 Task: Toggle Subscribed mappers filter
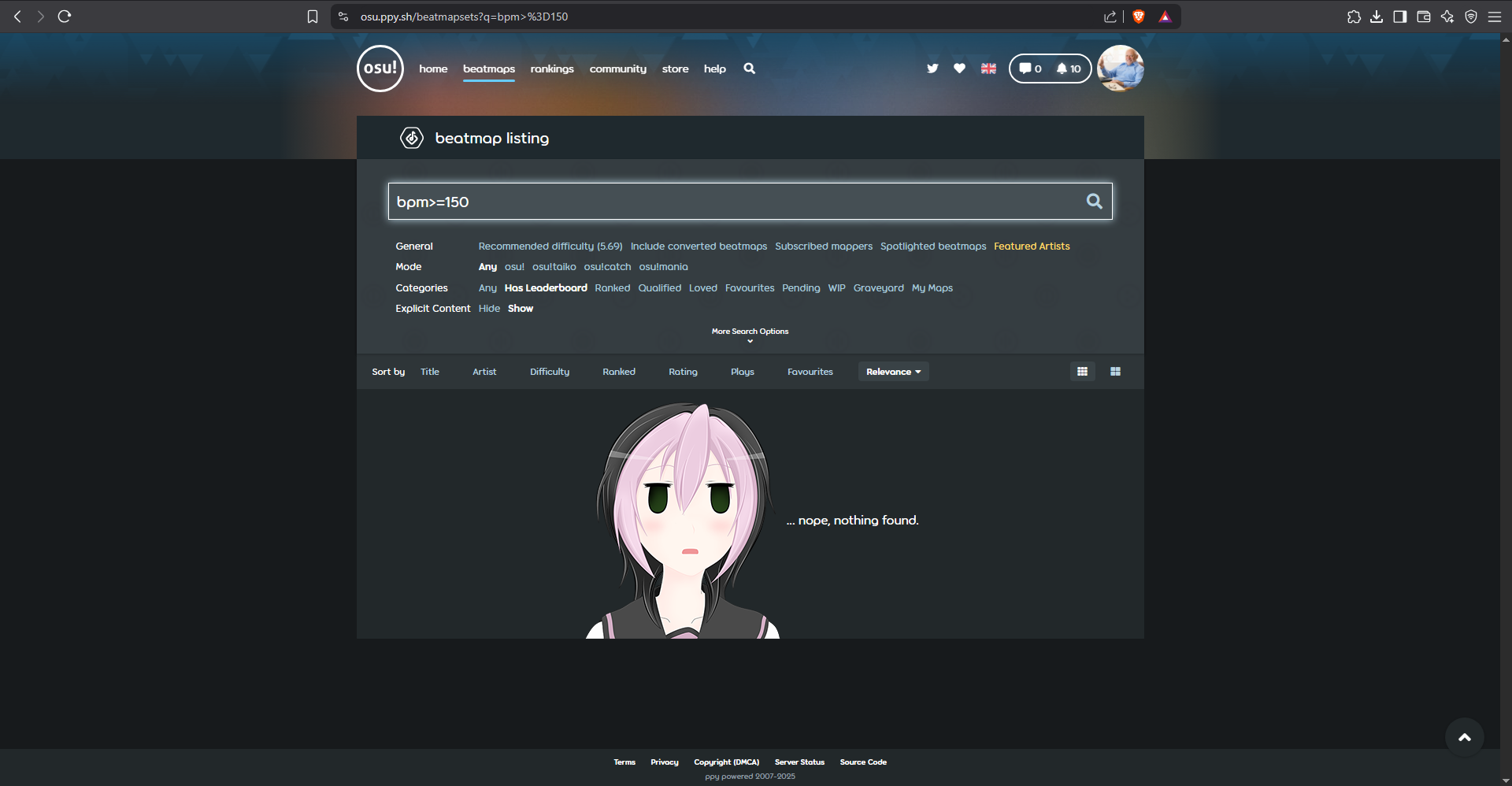tap(824, 247)
